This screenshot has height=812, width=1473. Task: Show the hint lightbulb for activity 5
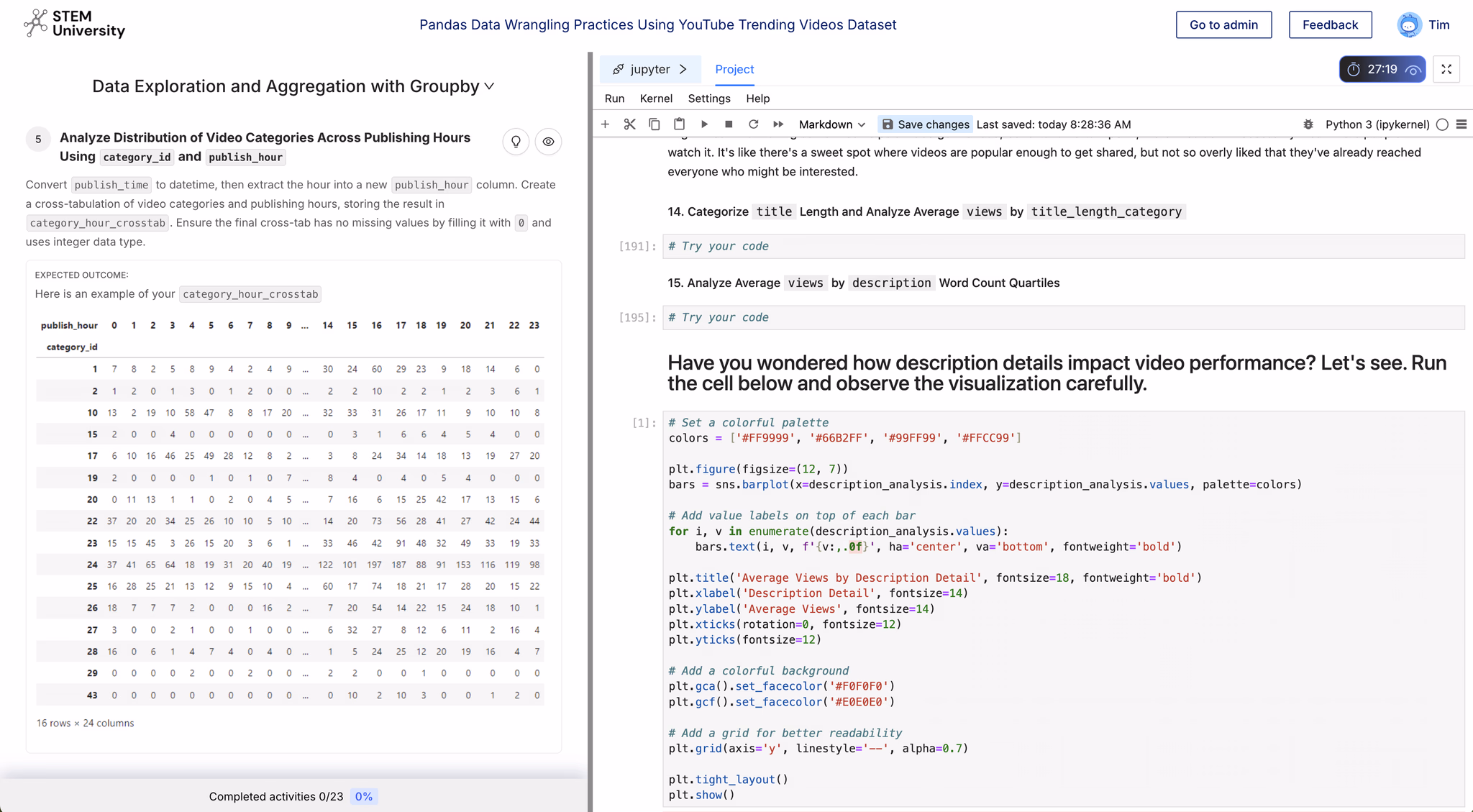(516, 142)
